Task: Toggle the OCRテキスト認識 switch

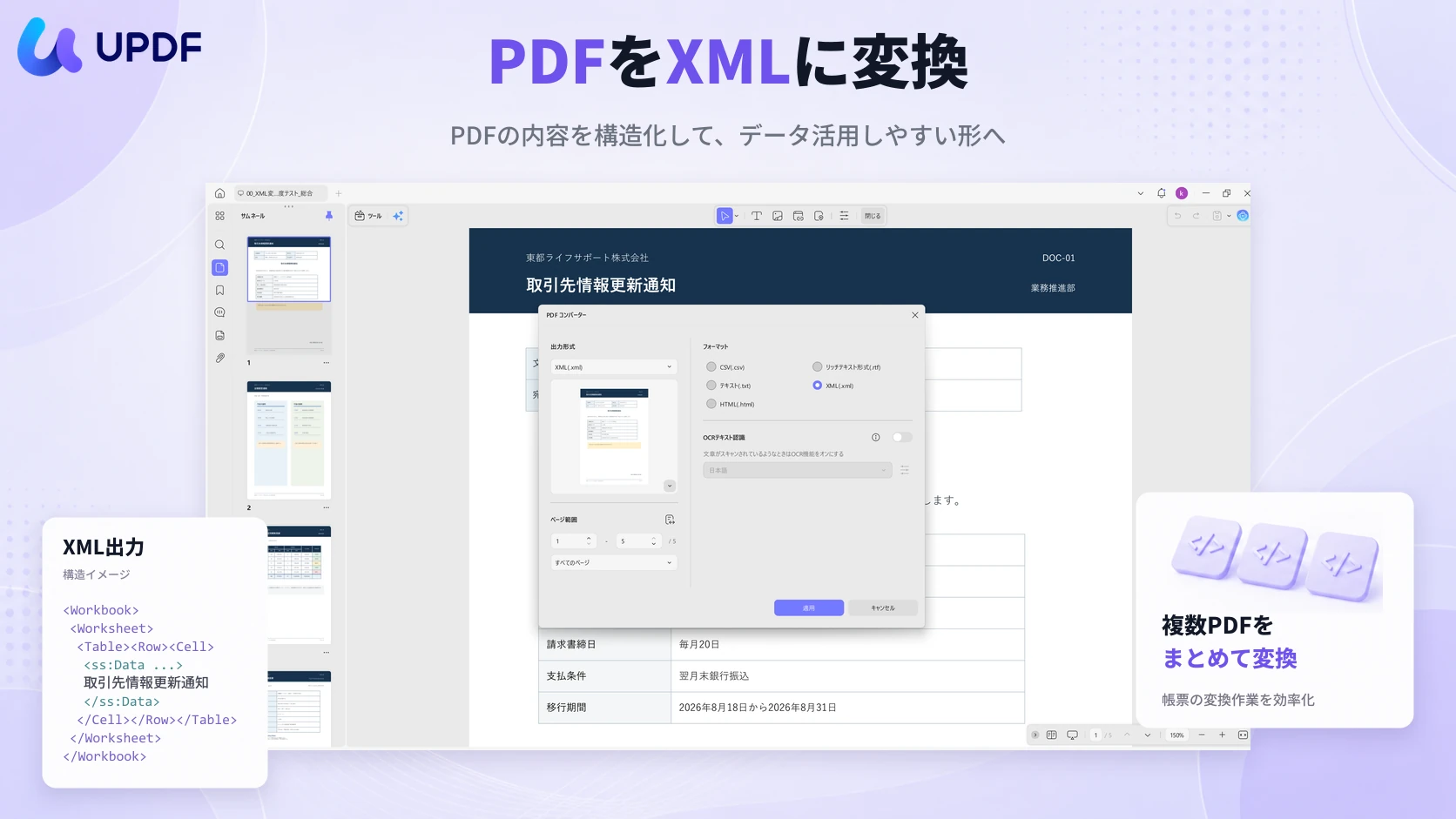Action: pos(902,438)
